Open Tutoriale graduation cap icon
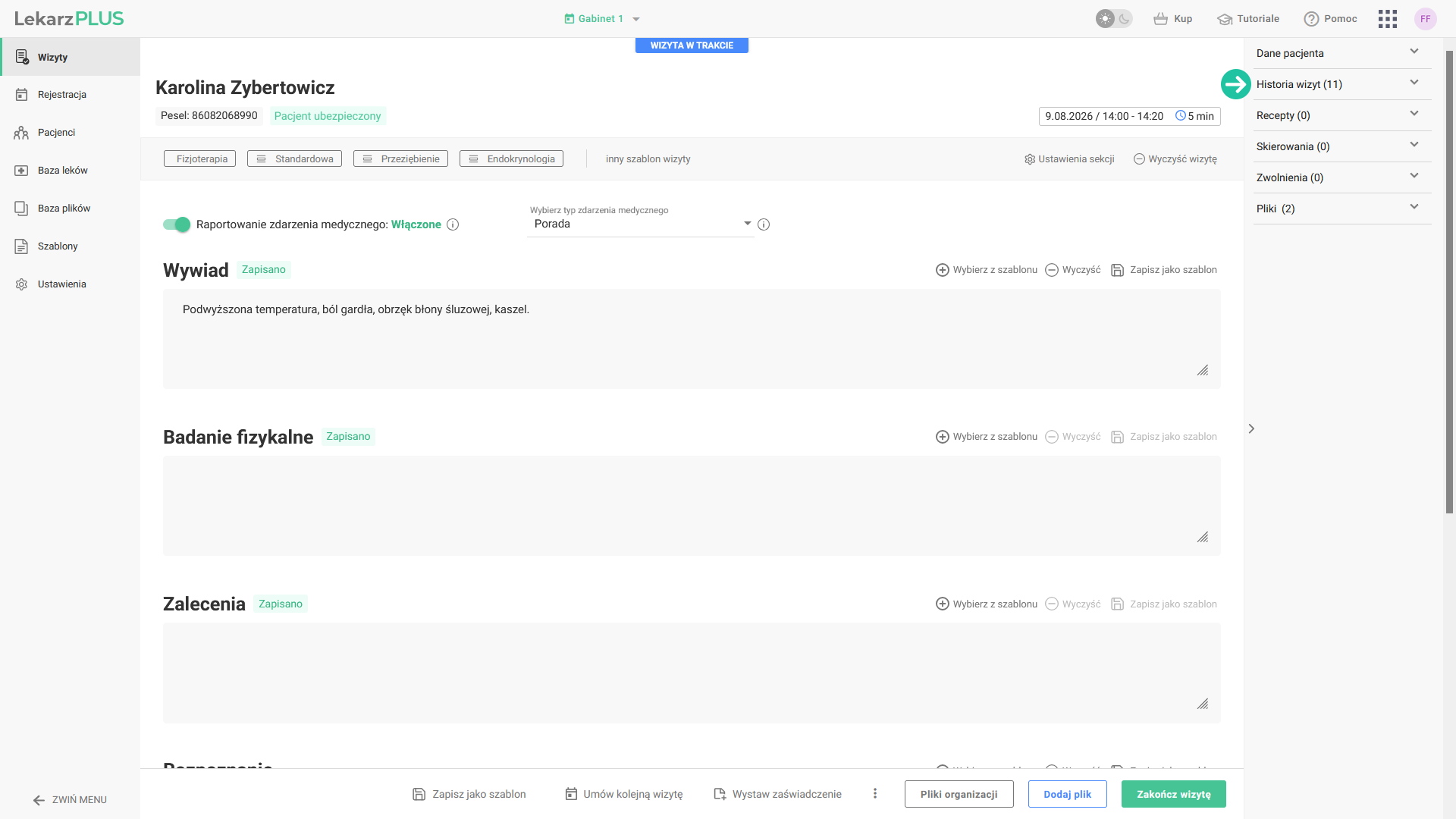The image size is (1456, 819). [1224, 19]
